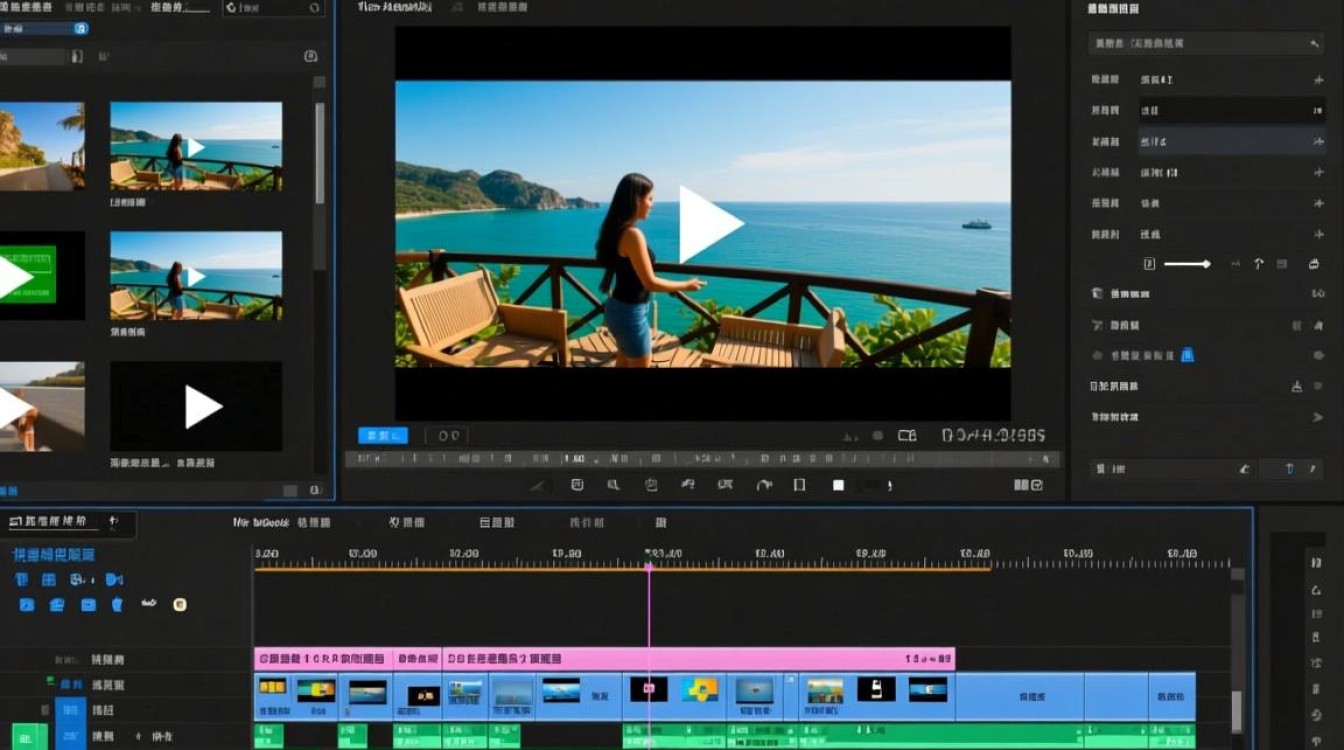Click the first blue tool icon in upper timeline row
Image resolution: width=1344 pixels, height=750 pixels.
(x=22, y=580)
